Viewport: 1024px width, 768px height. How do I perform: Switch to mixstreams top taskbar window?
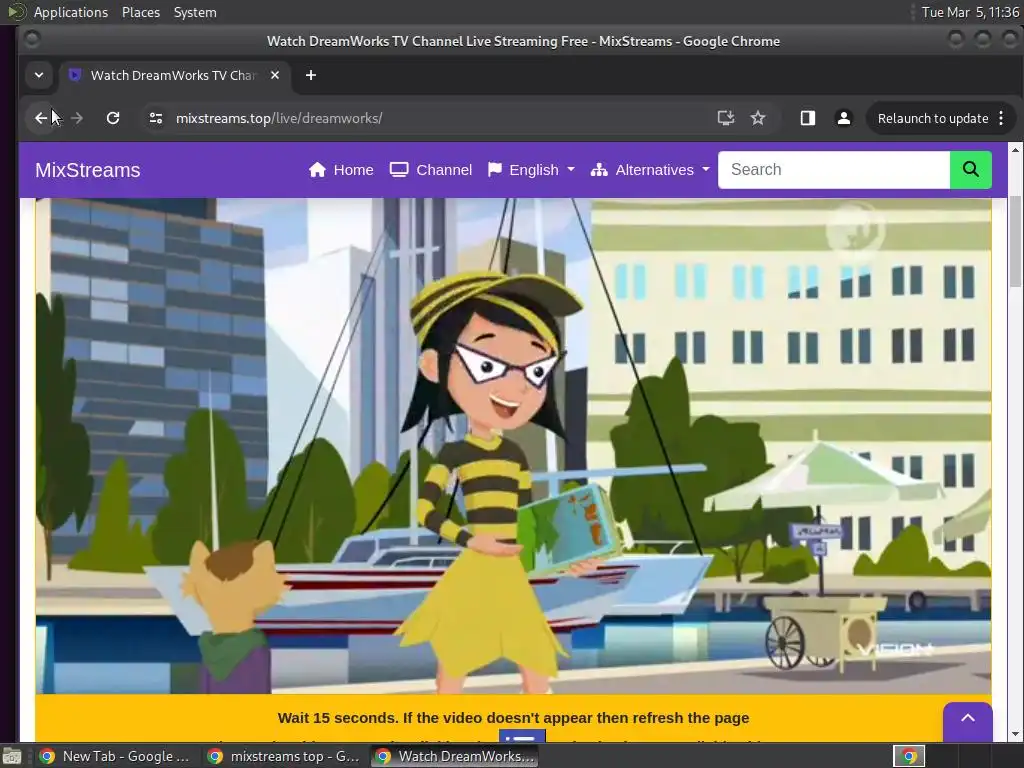click(284, 756)
